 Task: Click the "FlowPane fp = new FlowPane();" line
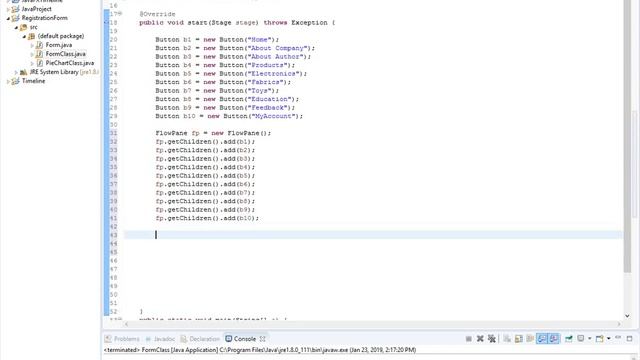pos(213,133)
